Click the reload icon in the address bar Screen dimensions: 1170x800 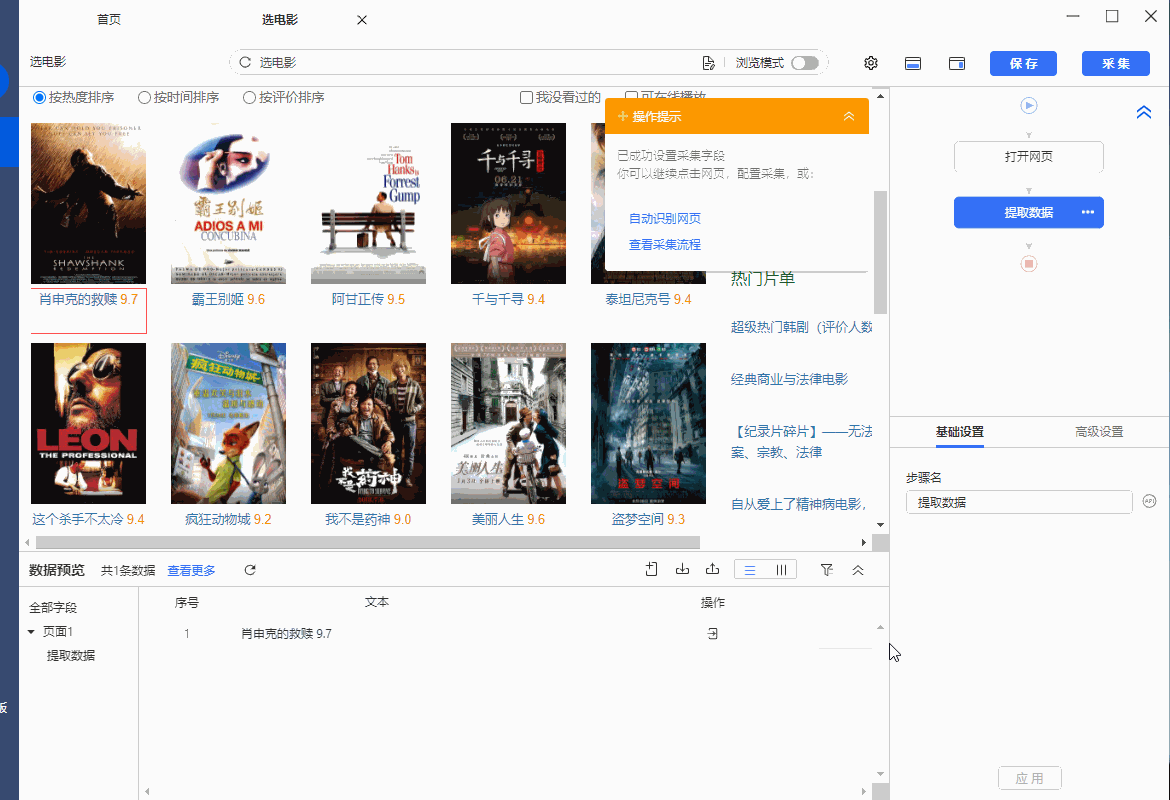245,63
